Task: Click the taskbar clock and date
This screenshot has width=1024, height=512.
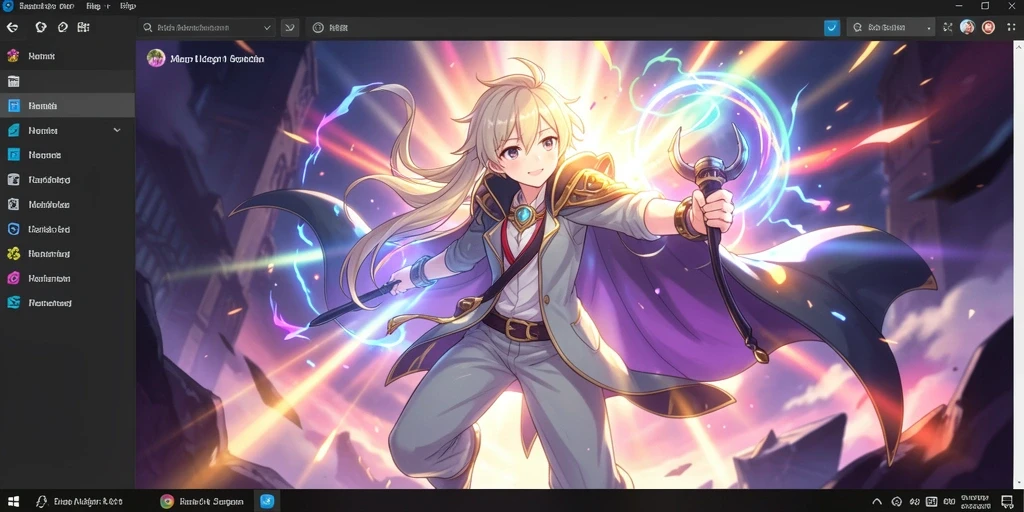Action: point(974,501)
